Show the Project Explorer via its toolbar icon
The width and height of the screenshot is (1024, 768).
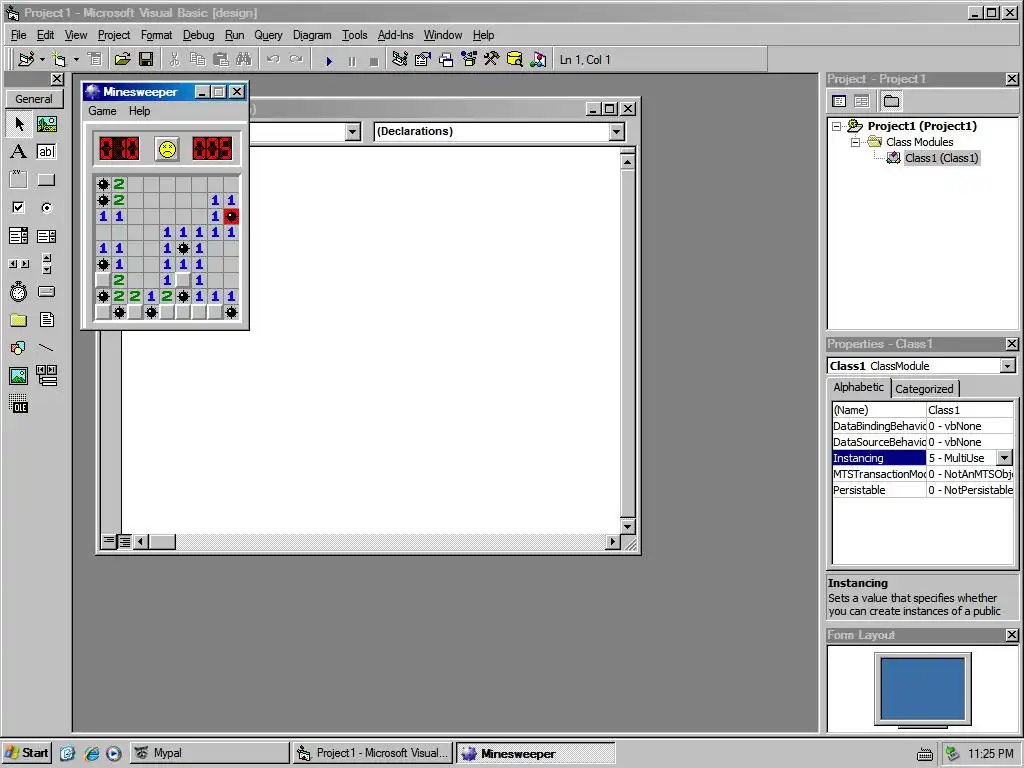(400, 59)
